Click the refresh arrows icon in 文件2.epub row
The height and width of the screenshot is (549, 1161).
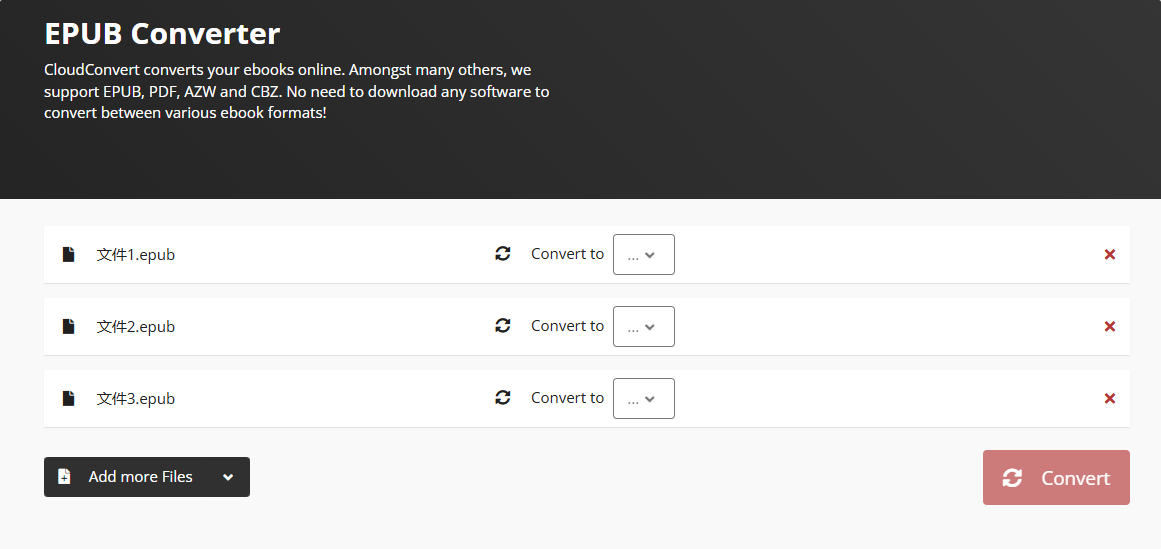click(x=503, y=325)
